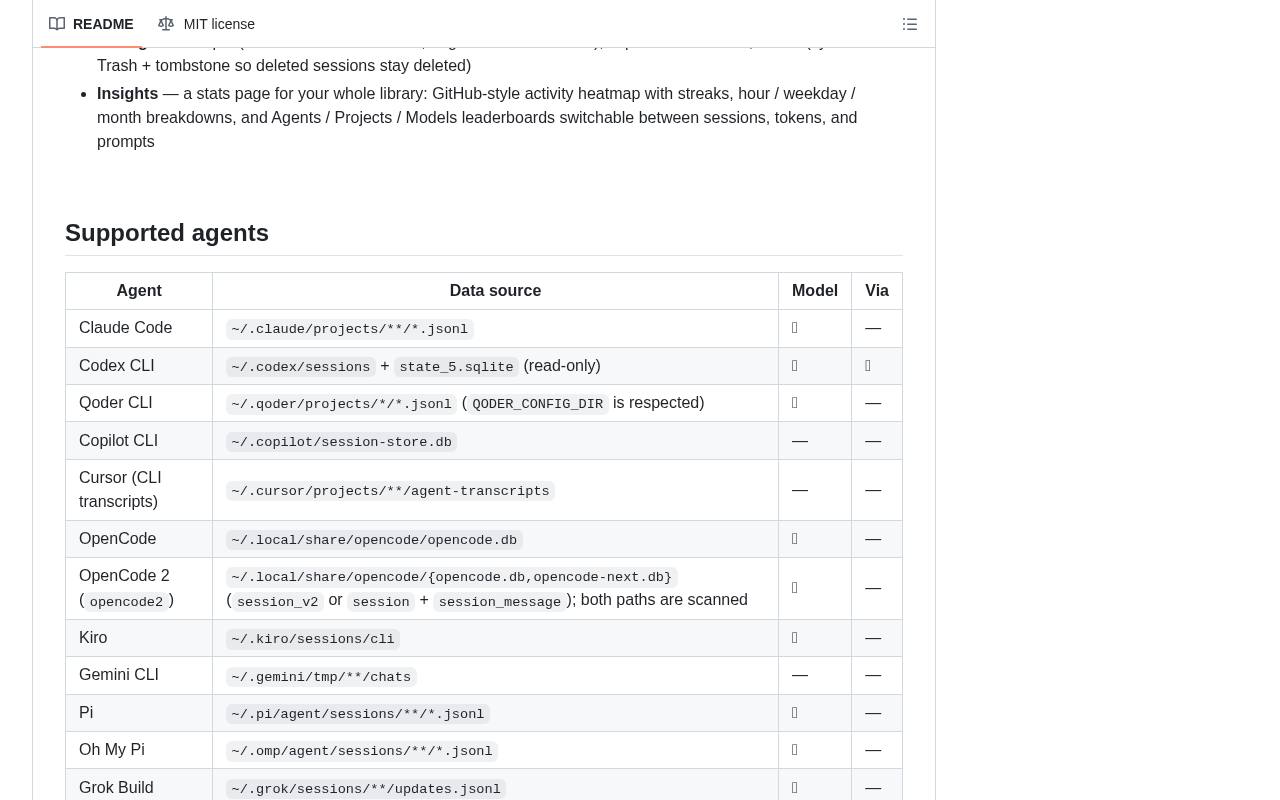
Task: Click the ~/.copilot/session-store.db path
Action: click(x=342, y=442)
